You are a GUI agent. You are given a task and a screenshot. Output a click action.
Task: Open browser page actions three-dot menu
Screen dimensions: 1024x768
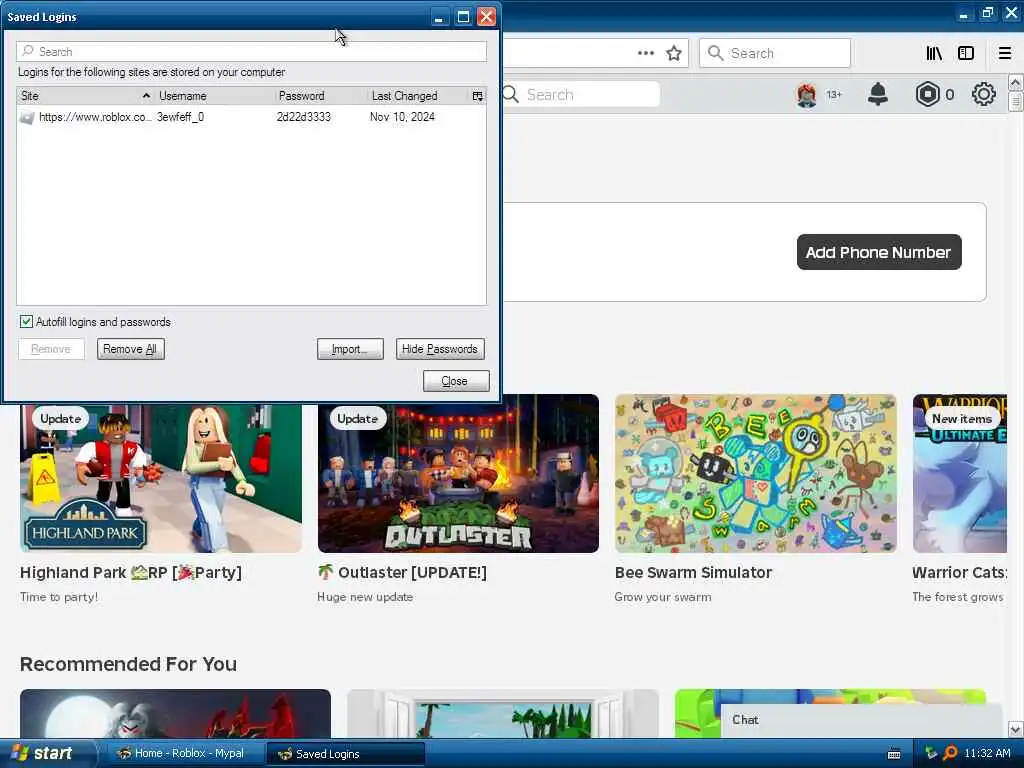[645, 53]
